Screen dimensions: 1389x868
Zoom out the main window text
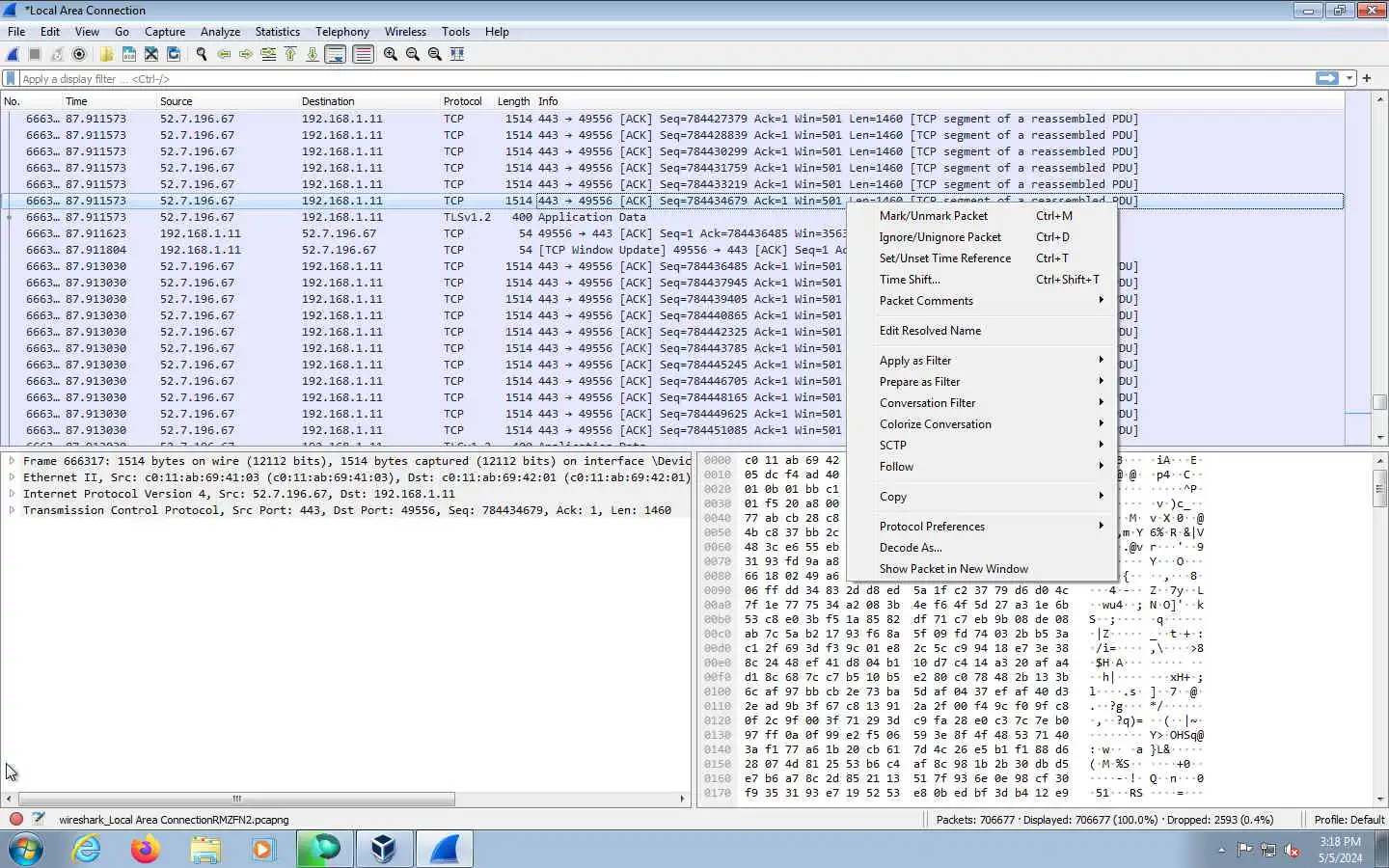(413, 54)
